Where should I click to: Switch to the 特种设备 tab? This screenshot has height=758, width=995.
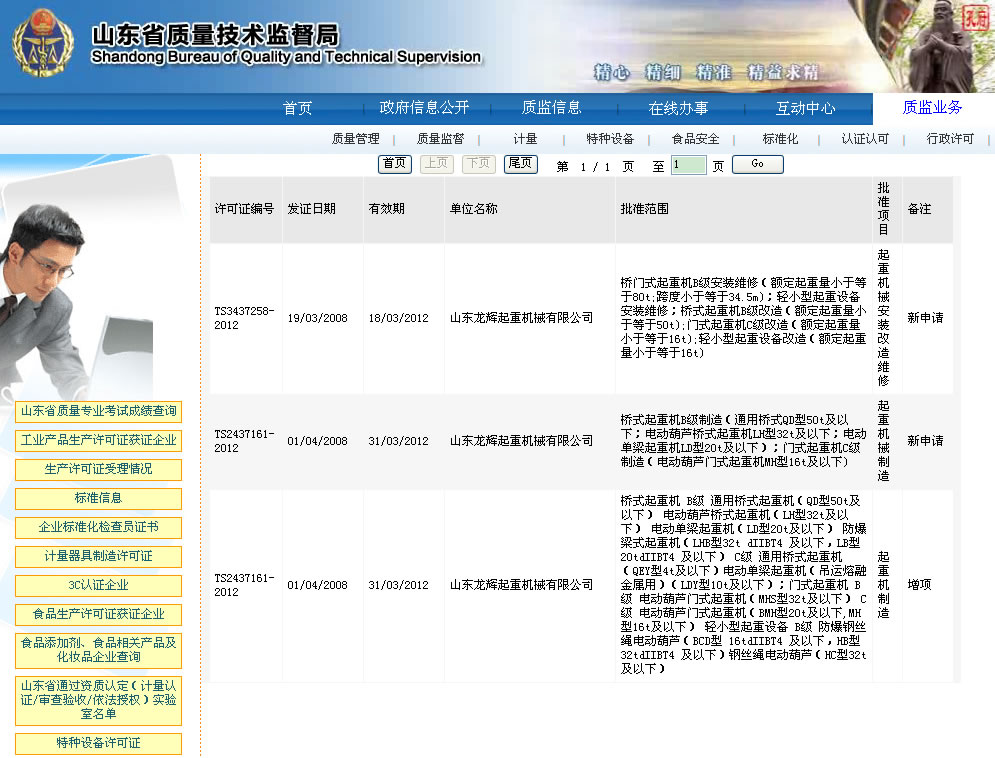coord(612,138)
